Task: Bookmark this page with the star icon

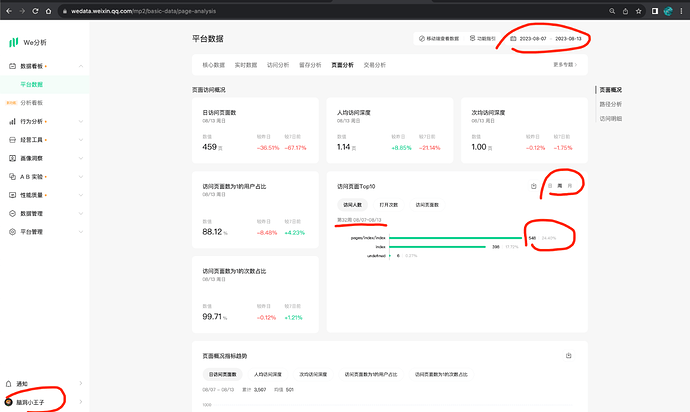Action: click(639, 11)
